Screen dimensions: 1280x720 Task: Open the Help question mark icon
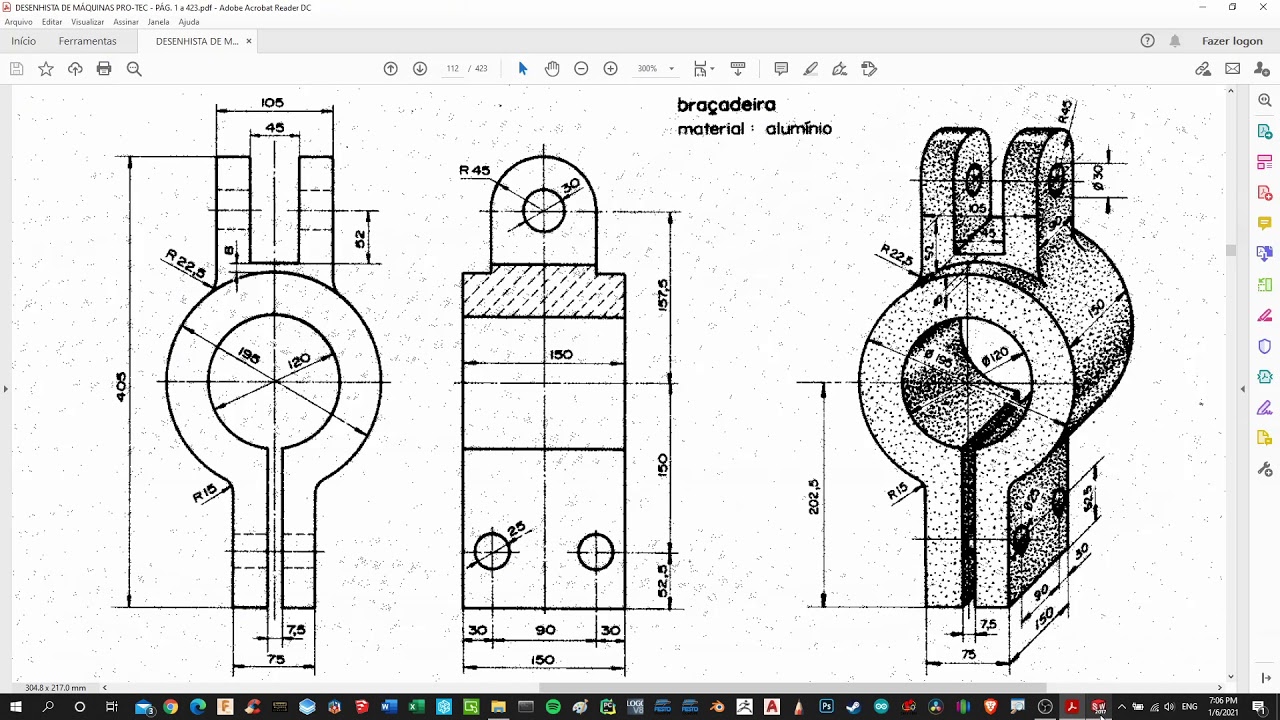point(1148,41)
